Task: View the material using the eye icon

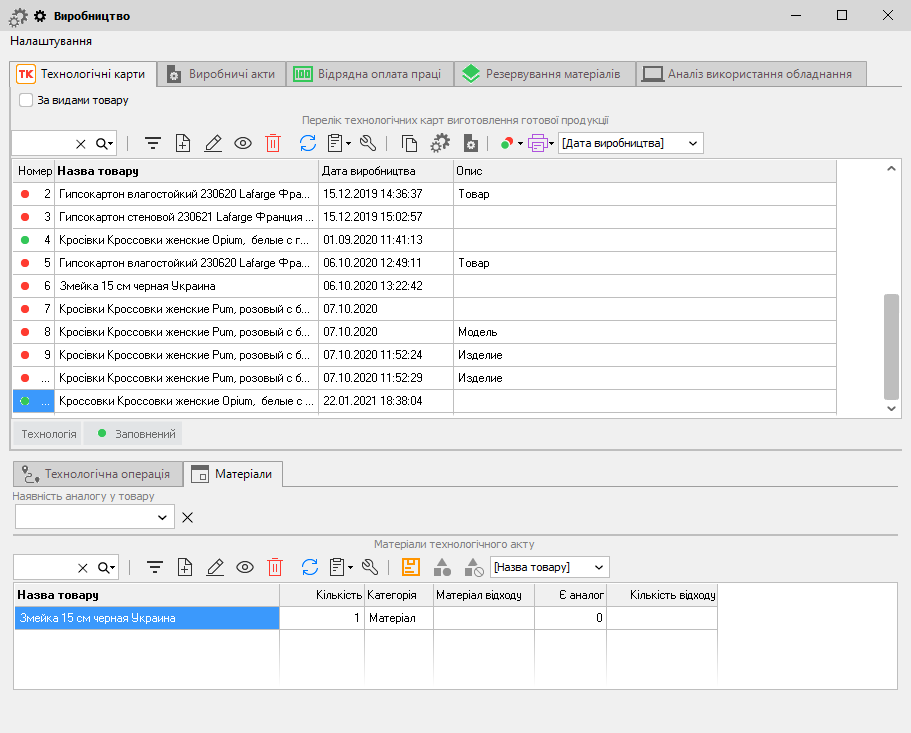Action: coord(243,567)
